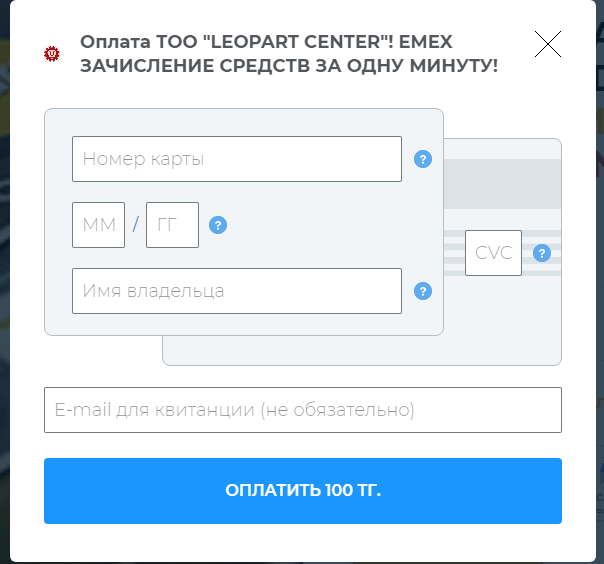
Task: Click the signature strip left of CVC
Action: [454, 253]
